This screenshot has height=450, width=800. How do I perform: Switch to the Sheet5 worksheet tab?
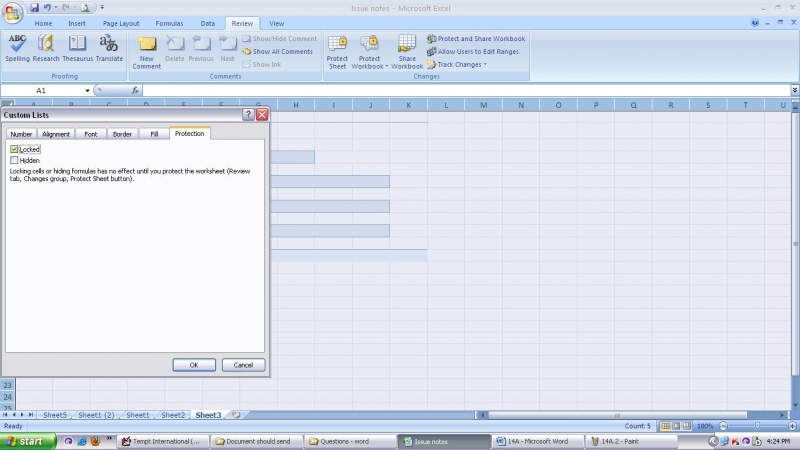coord(54,414)
